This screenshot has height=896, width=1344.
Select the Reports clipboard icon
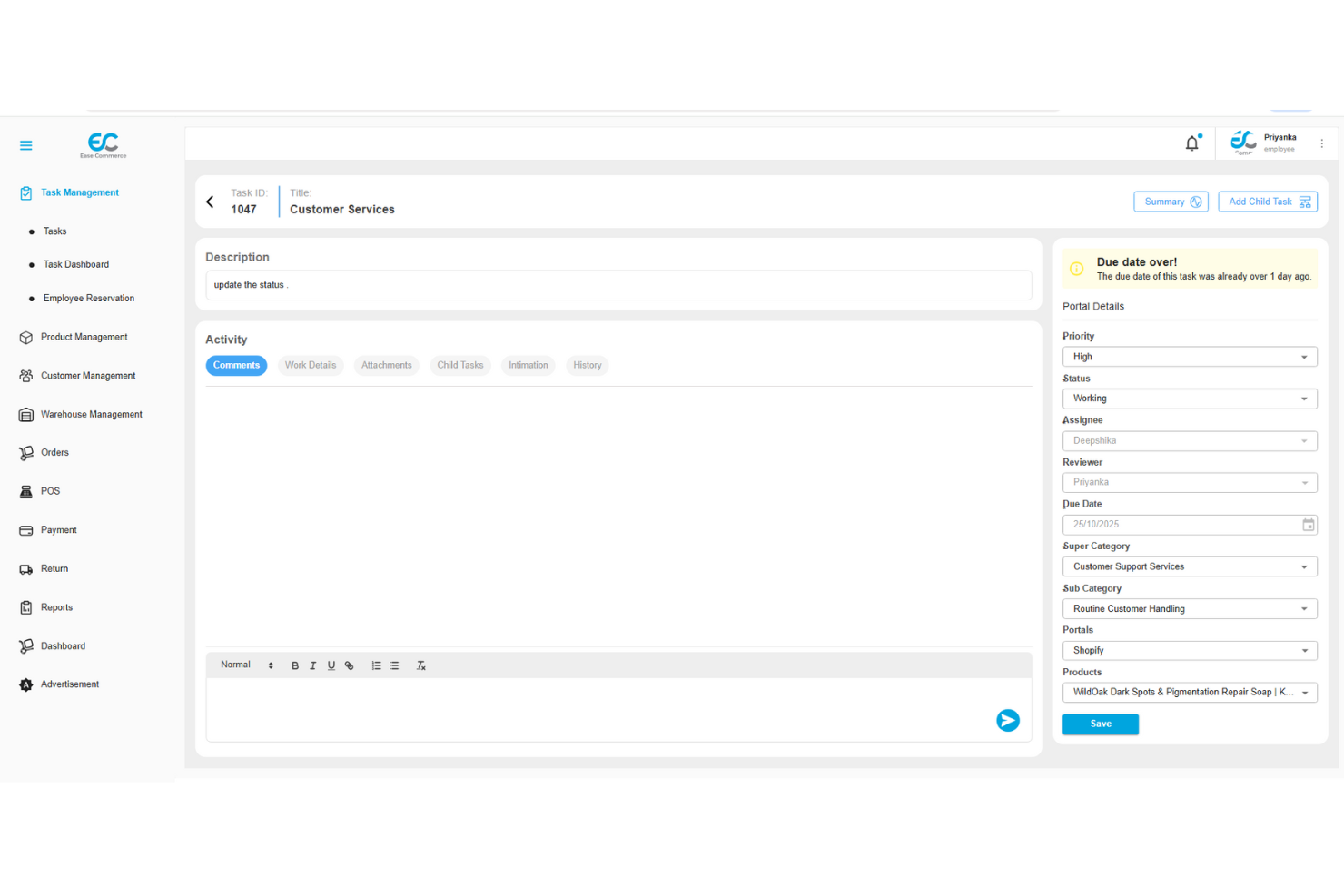tap(25, 606)
